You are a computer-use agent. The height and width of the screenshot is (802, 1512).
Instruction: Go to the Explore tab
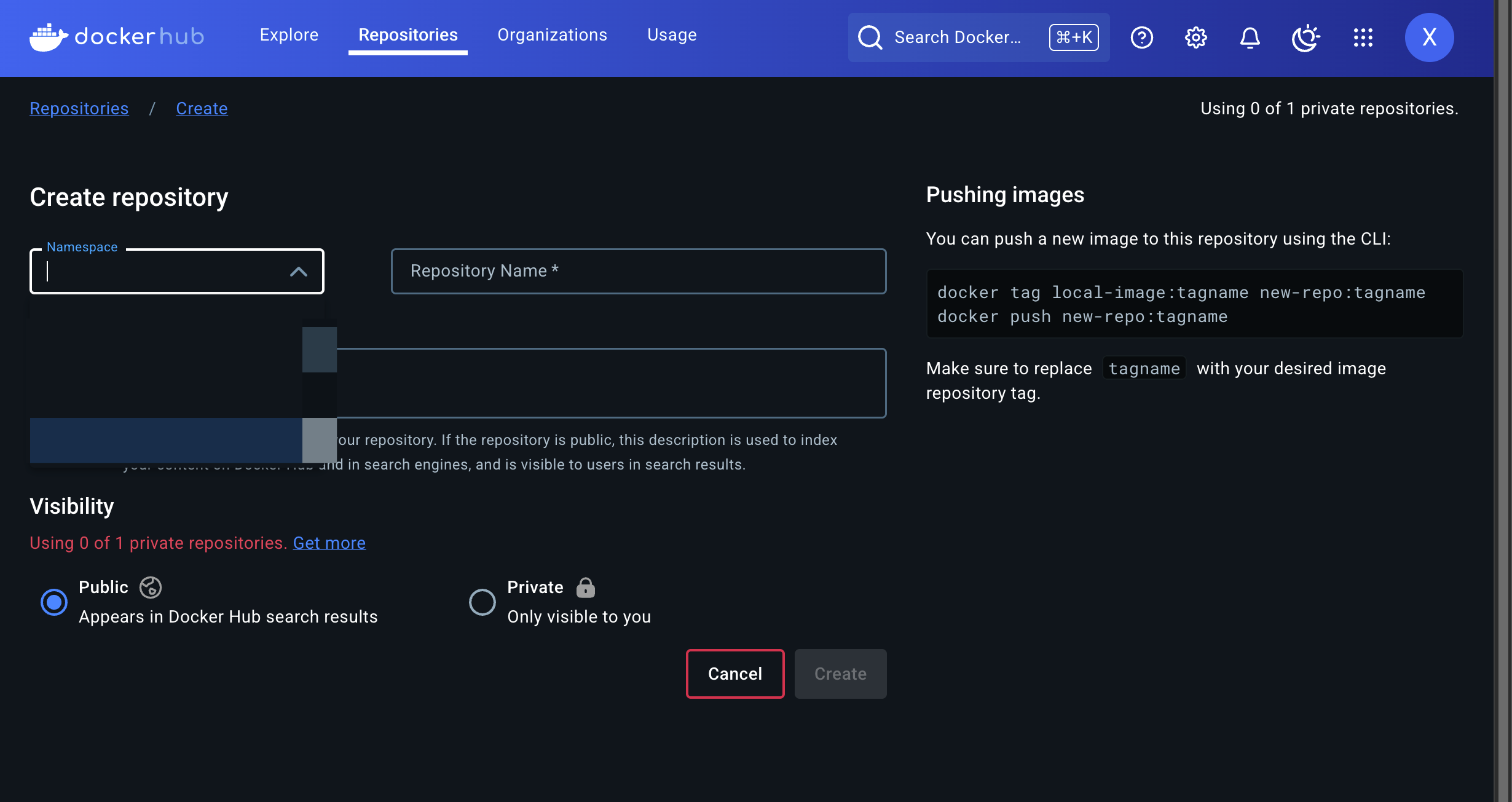tap(289, 35)
